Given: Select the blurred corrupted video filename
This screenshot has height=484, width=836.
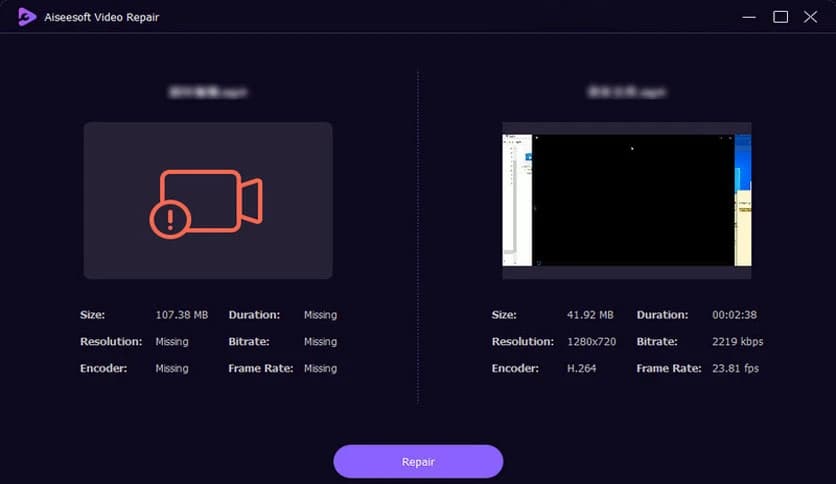Looking at the screenshot, I should click(x=208, y=92).
